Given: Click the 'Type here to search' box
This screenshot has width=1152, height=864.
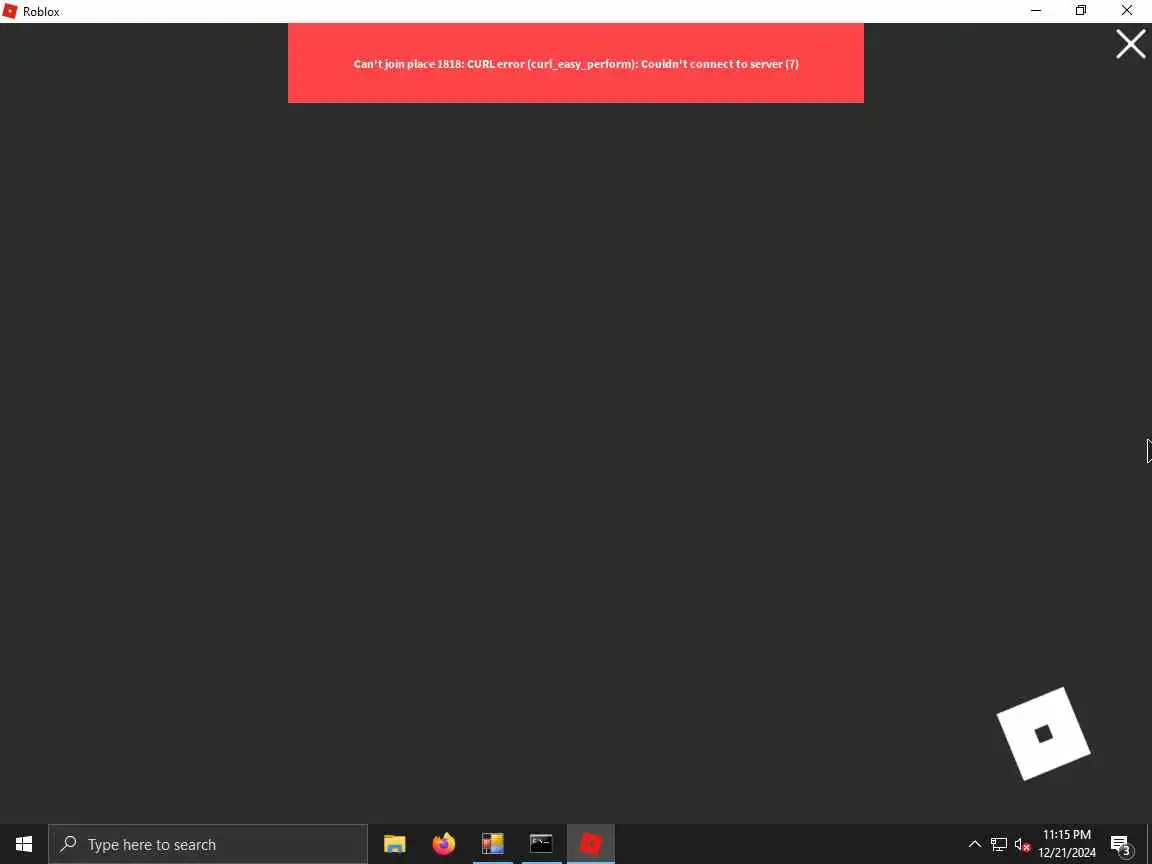Looking at the screenshot, I should 208,844.
